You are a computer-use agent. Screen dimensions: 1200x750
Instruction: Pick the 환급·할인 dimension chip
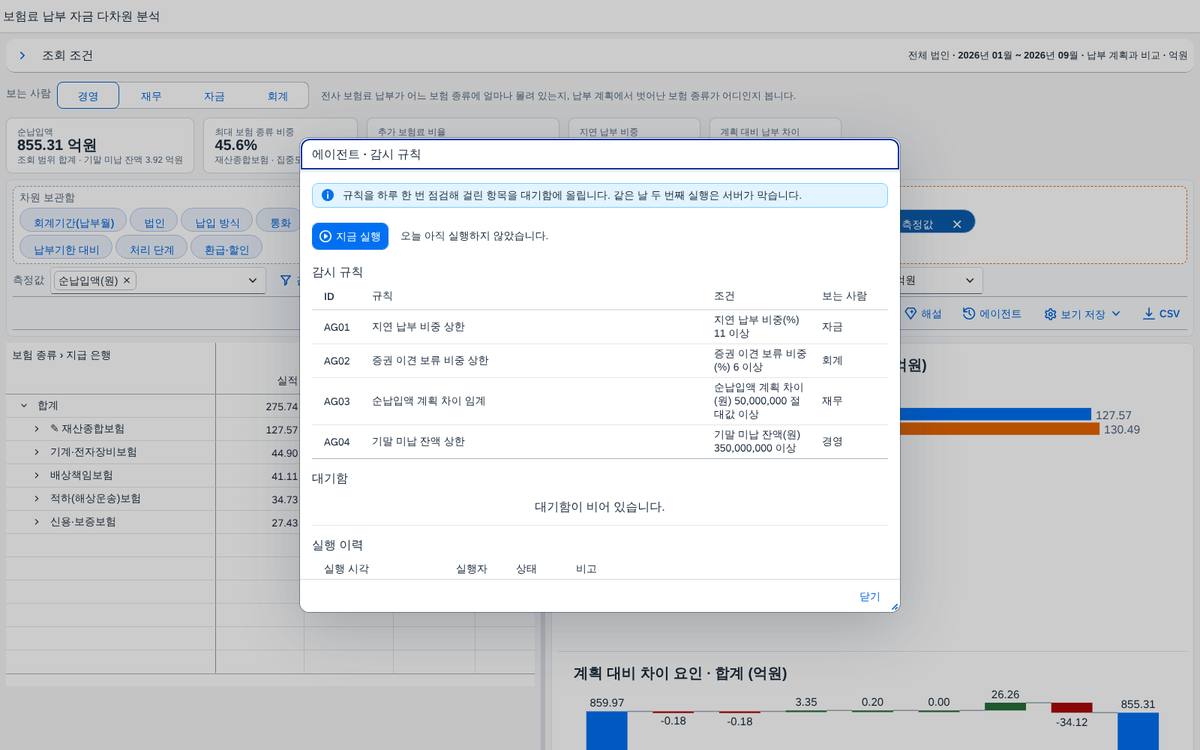226,248
